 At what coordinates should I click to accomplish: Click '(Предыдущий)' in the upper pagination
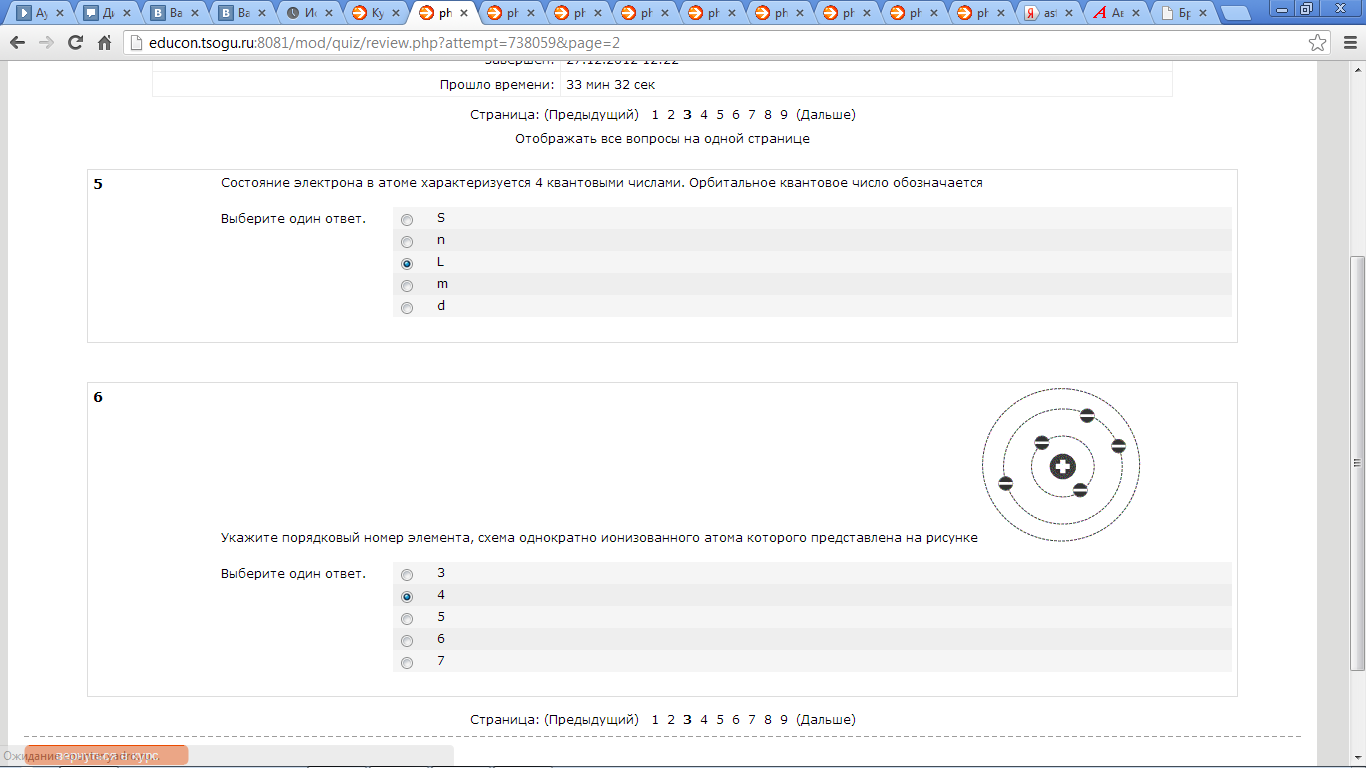(592, 114)
